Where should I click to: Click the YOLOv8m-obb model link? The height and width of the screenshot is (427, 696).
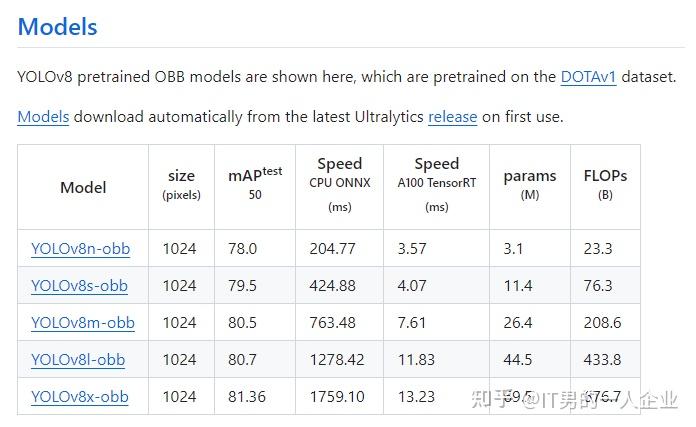[82, 322]
